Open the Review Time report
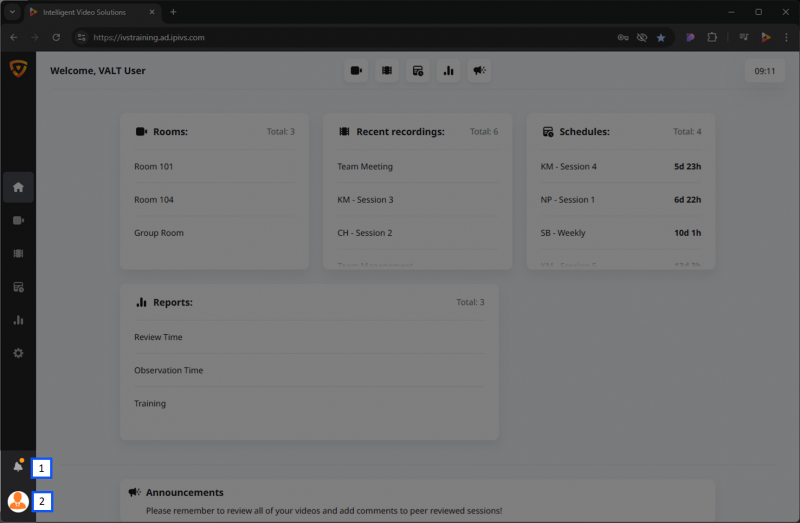 tap(309, 337)
